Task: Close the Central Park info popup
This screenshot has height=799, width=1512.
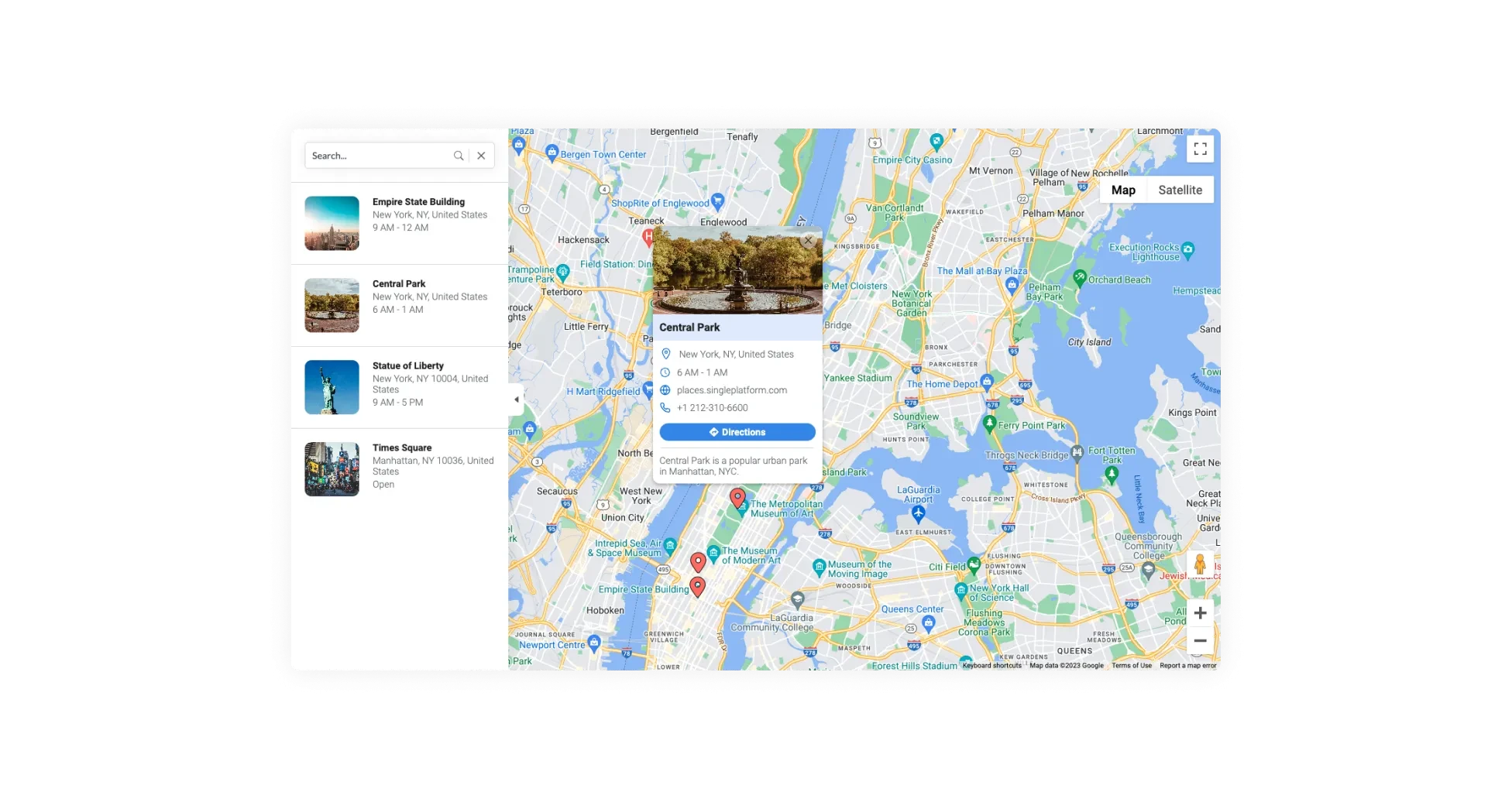Action: 808,241
